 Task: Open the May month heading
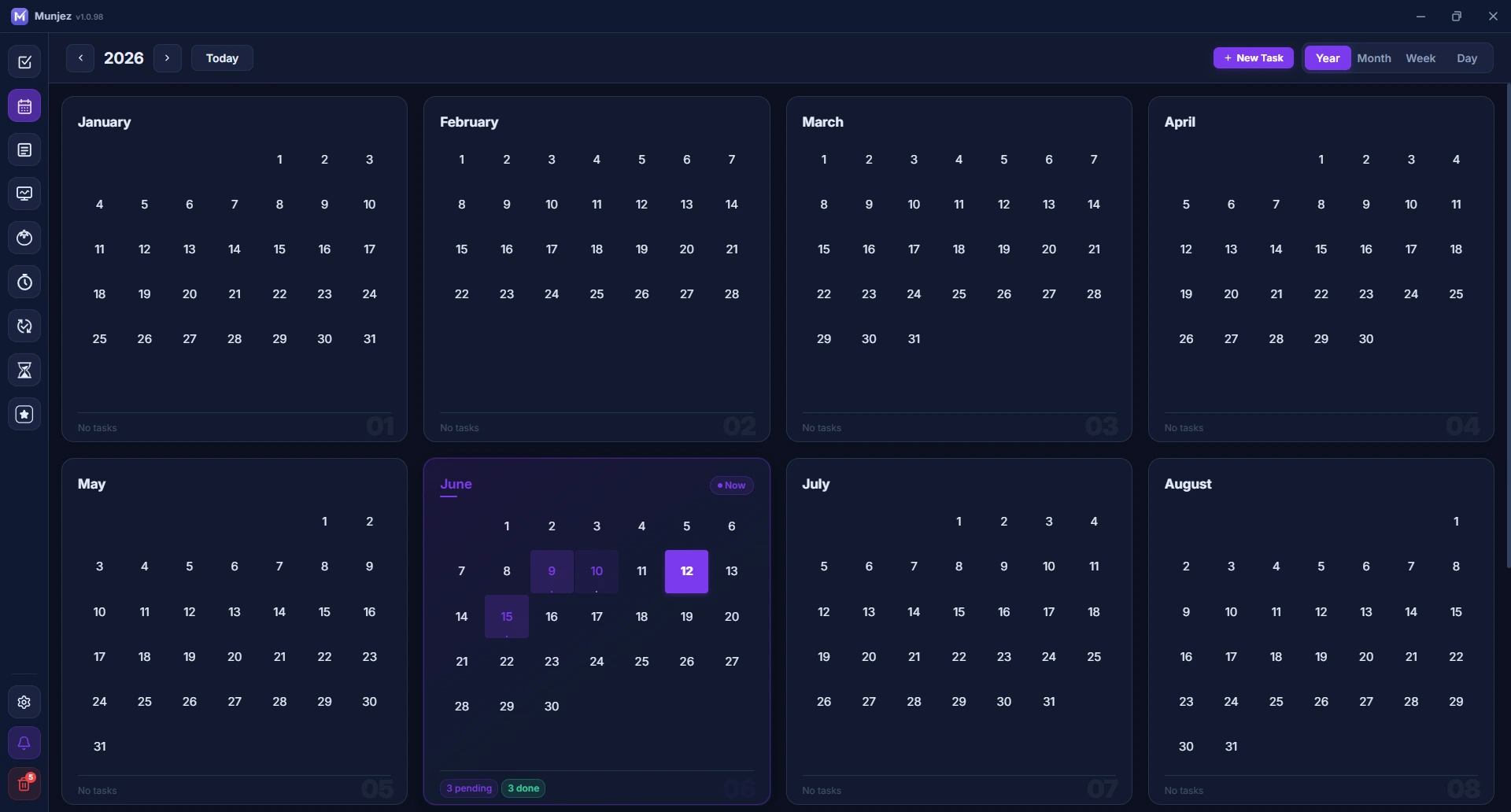tap(91, 485)
